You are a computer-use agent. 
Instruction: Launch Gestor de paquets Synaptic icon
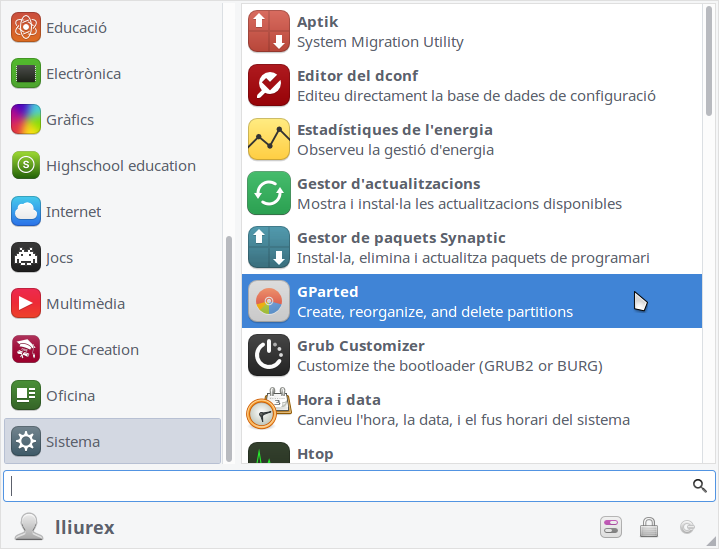[x=268, y=248]
